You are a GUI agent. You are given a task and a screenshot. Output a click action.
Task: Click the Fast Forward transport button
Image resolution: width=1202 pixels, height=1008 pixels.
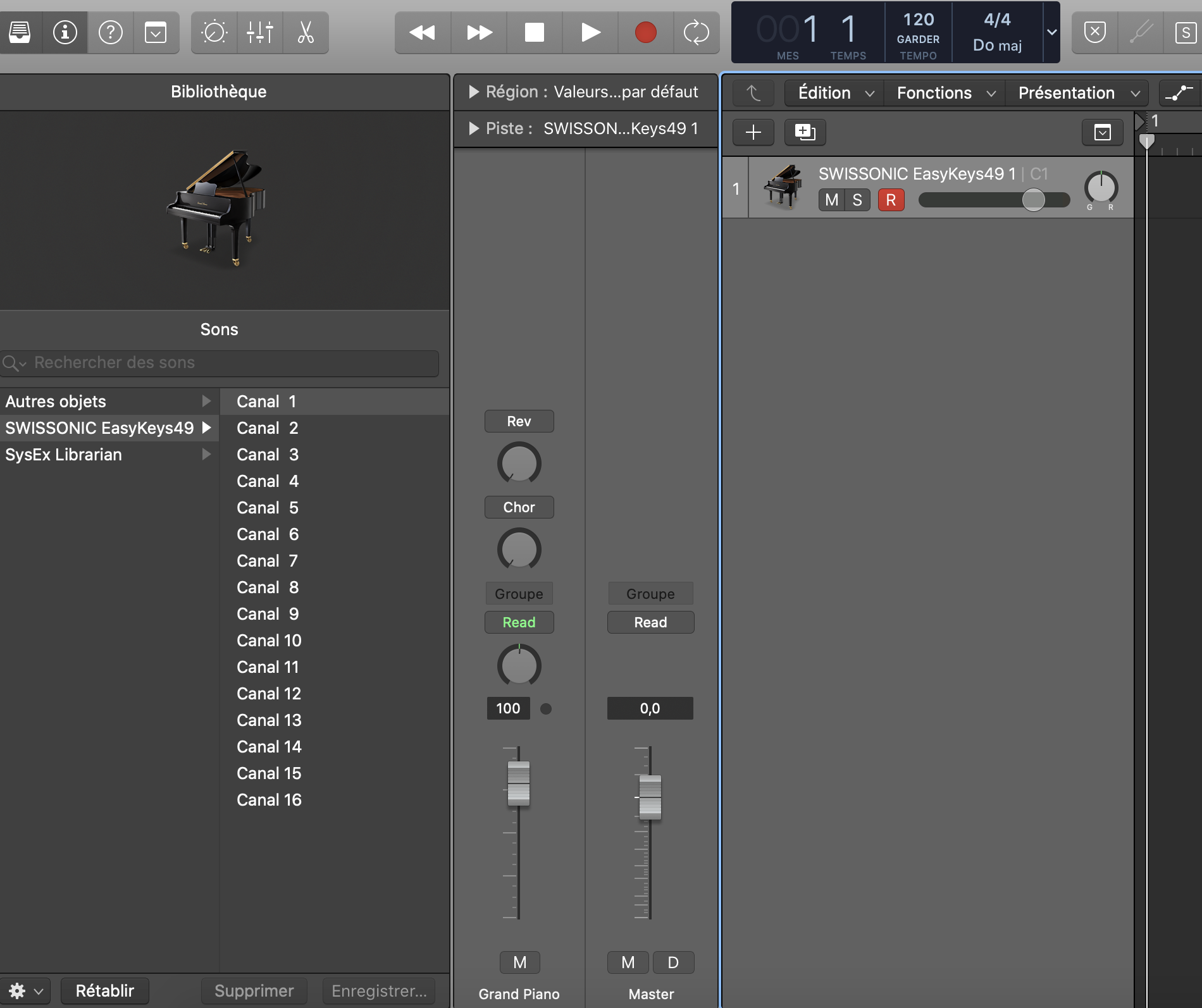coord(479,32)
